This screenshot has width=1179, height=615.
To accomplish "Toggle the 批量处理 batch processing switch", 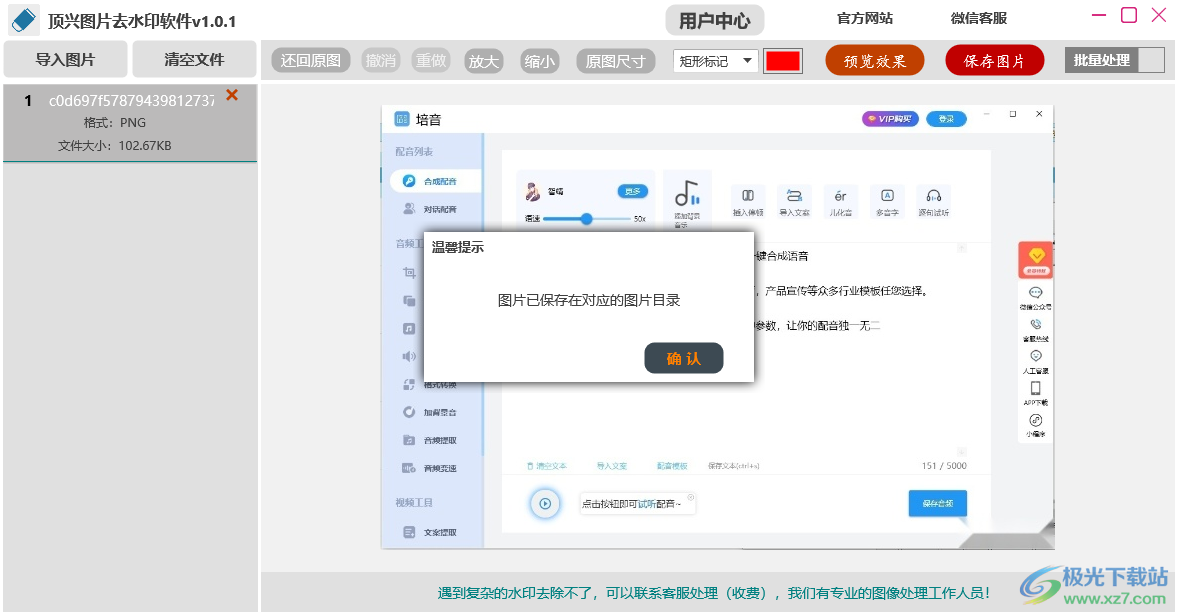I will (1114, 60).
